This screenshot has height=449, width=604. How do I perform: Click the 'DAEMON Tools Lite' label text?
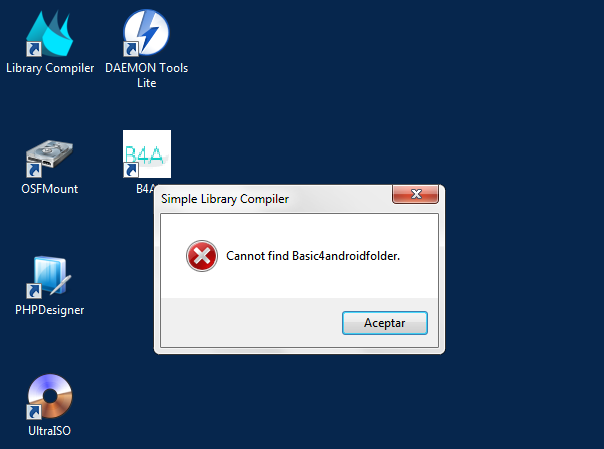[x=146, y=75]
